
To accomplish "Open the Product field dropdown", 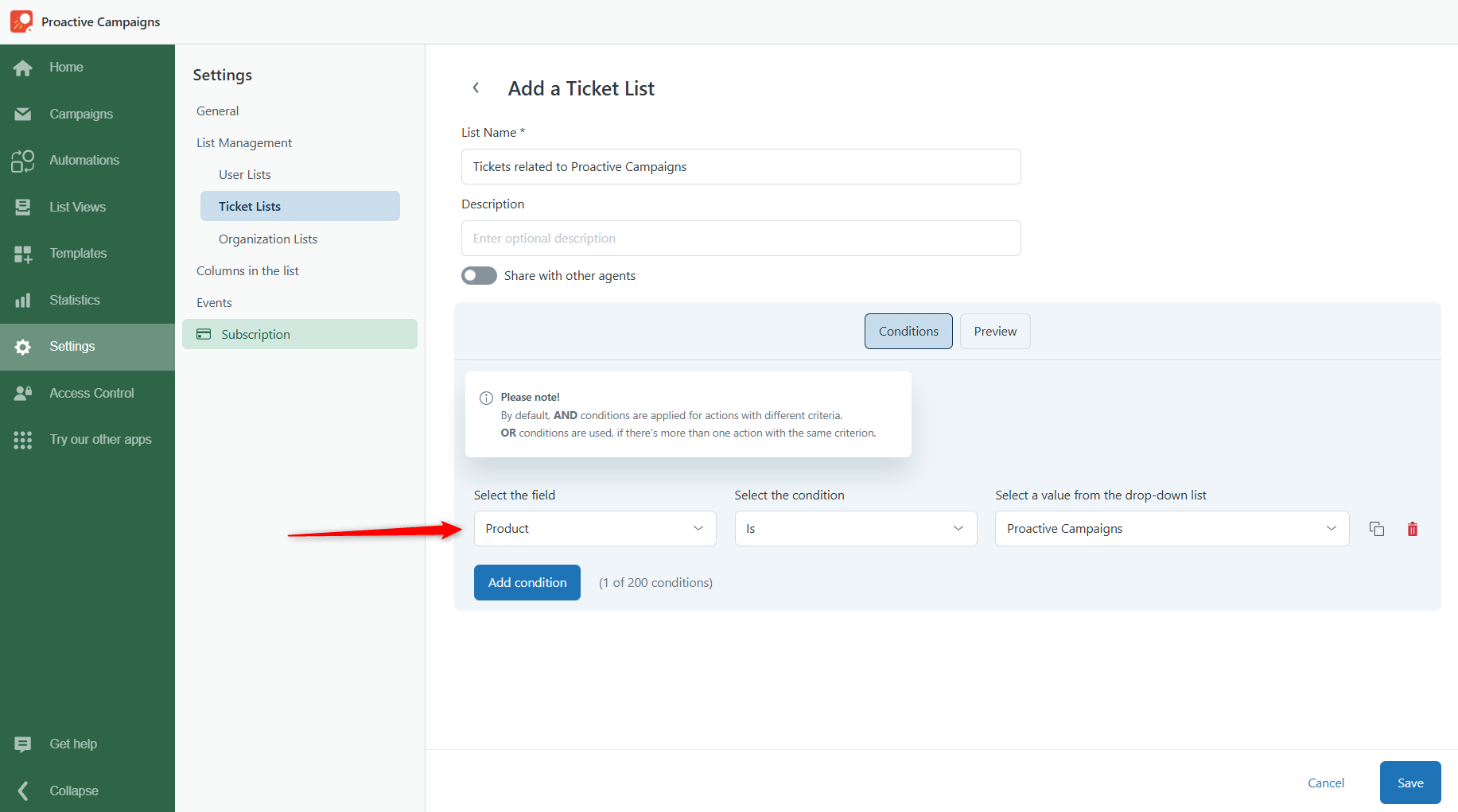I will [594, 529].
